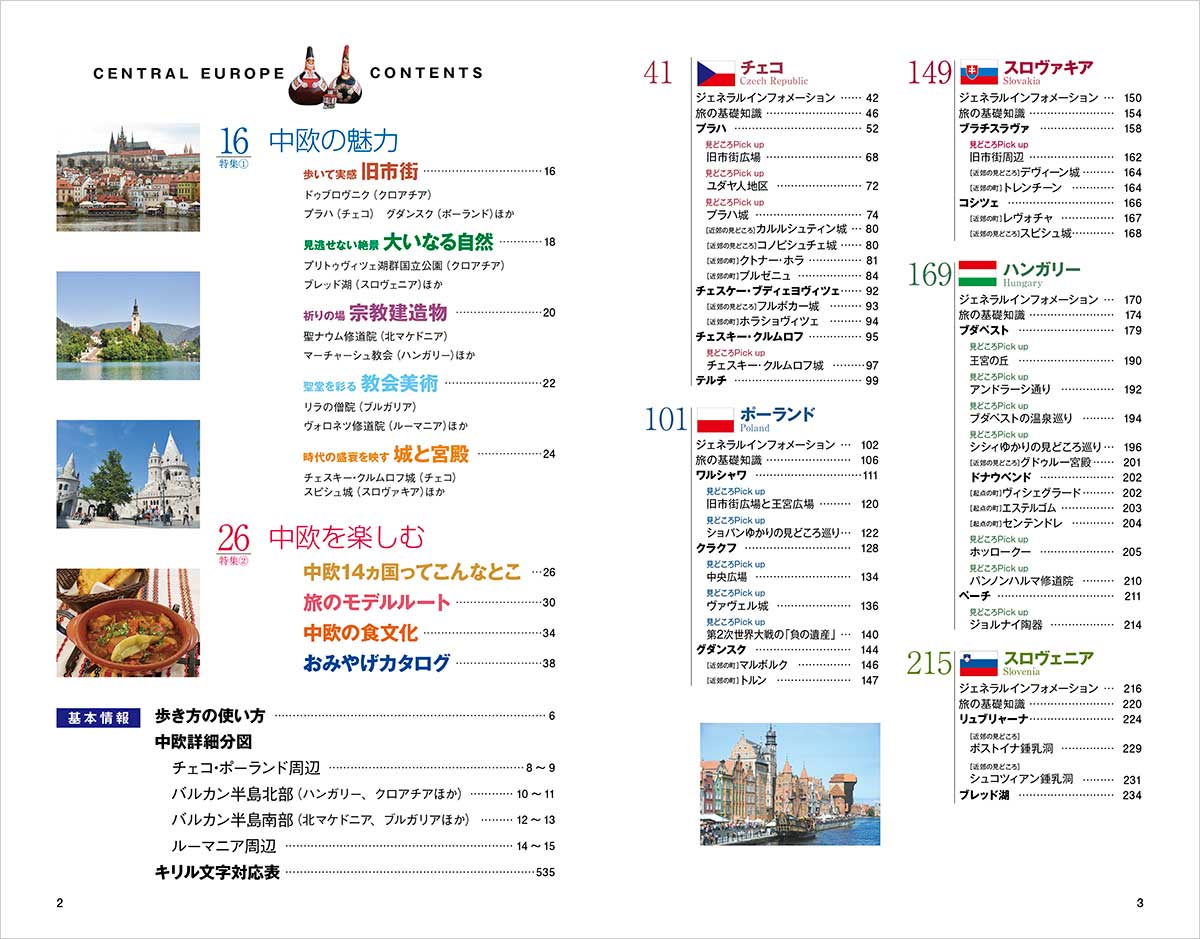Open 中欧の食文化 entry
Viewport: 1200px width, 939px height.
[x=360, y=633]
